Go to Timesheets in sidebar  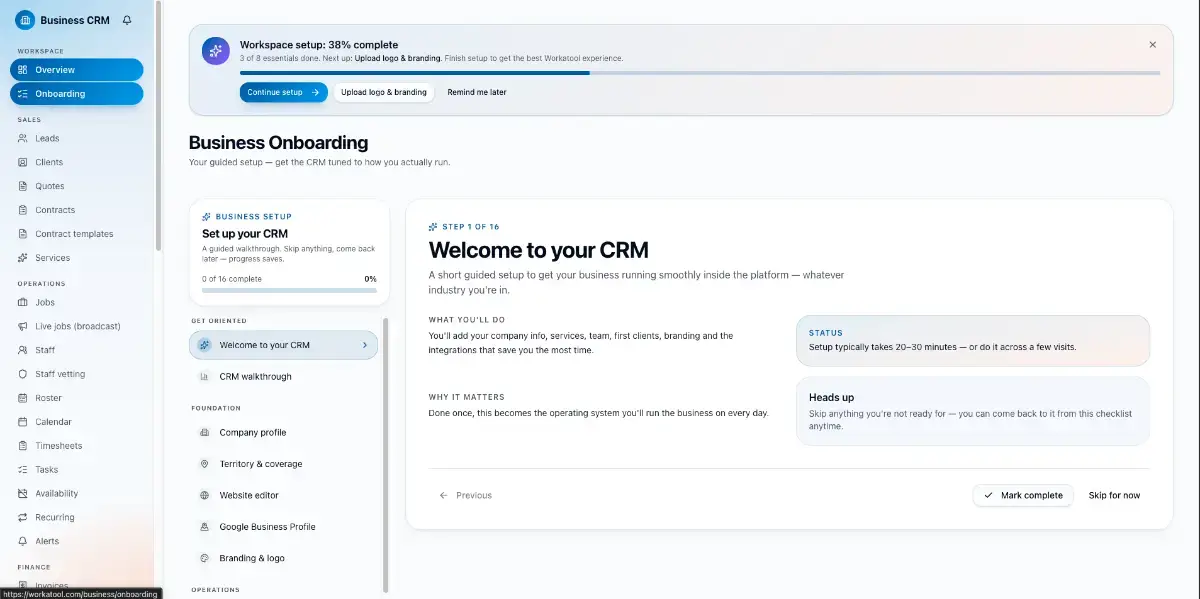[77, 446]
